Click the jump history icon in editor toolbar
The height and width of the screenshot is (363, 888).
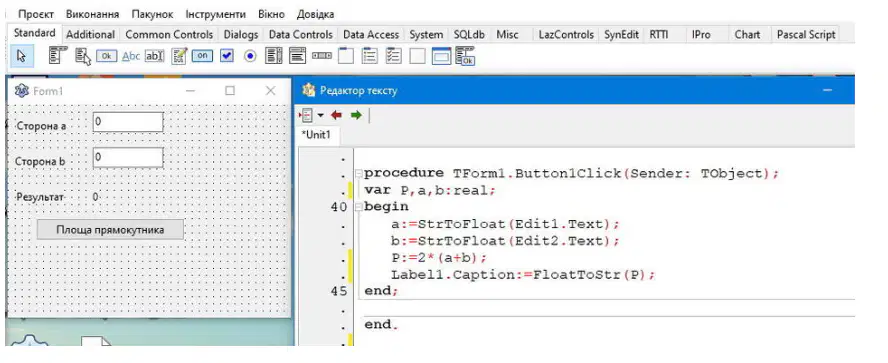(x=306, y=115)
